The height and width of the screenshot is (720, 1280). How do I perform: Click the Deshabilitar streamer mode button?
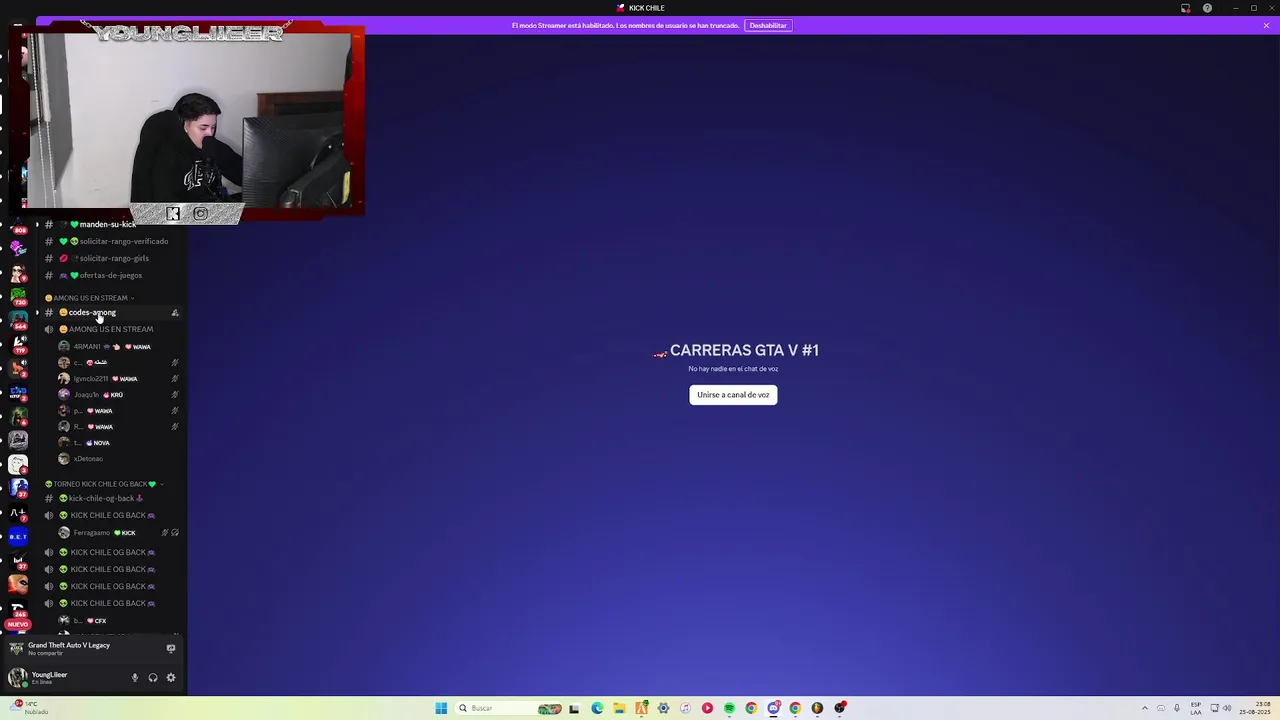[x=768, y=25]
